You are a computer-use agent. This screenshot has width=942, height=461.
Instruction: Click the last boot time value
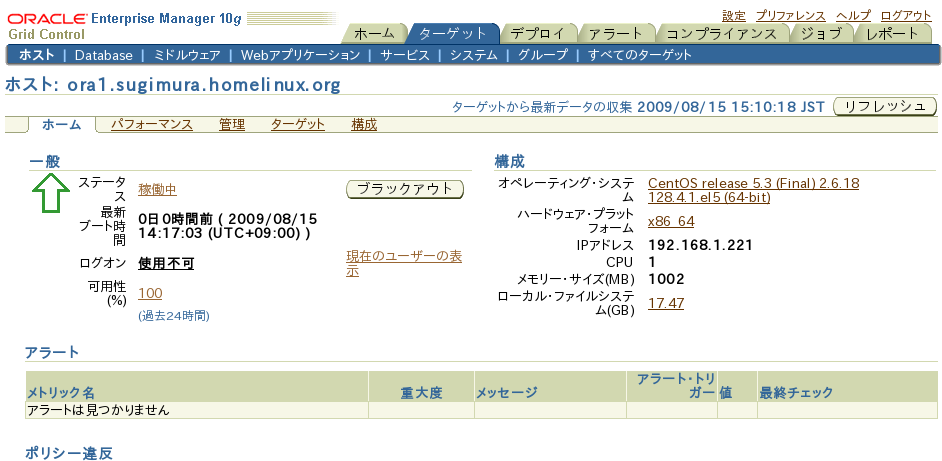click(228, 226)
